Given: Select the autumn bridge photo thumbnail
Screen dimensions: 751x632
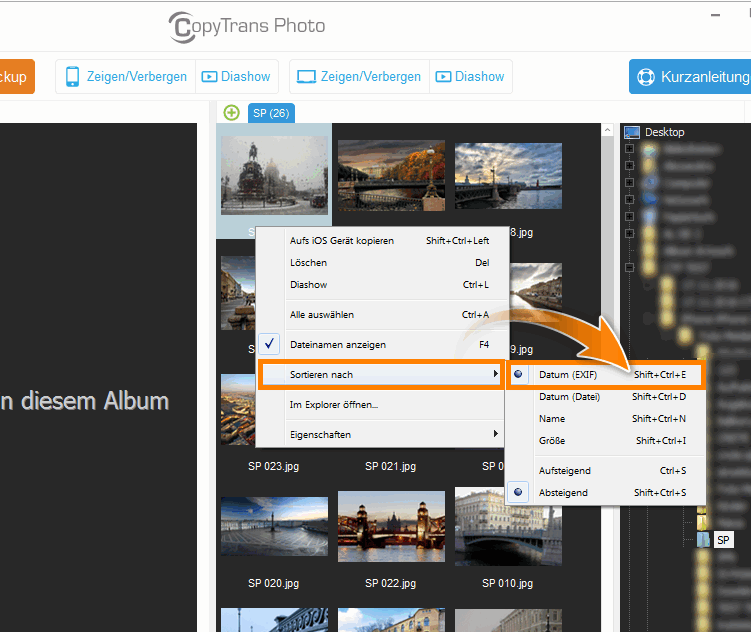Looking at the screenshot, I should [391, 175].
